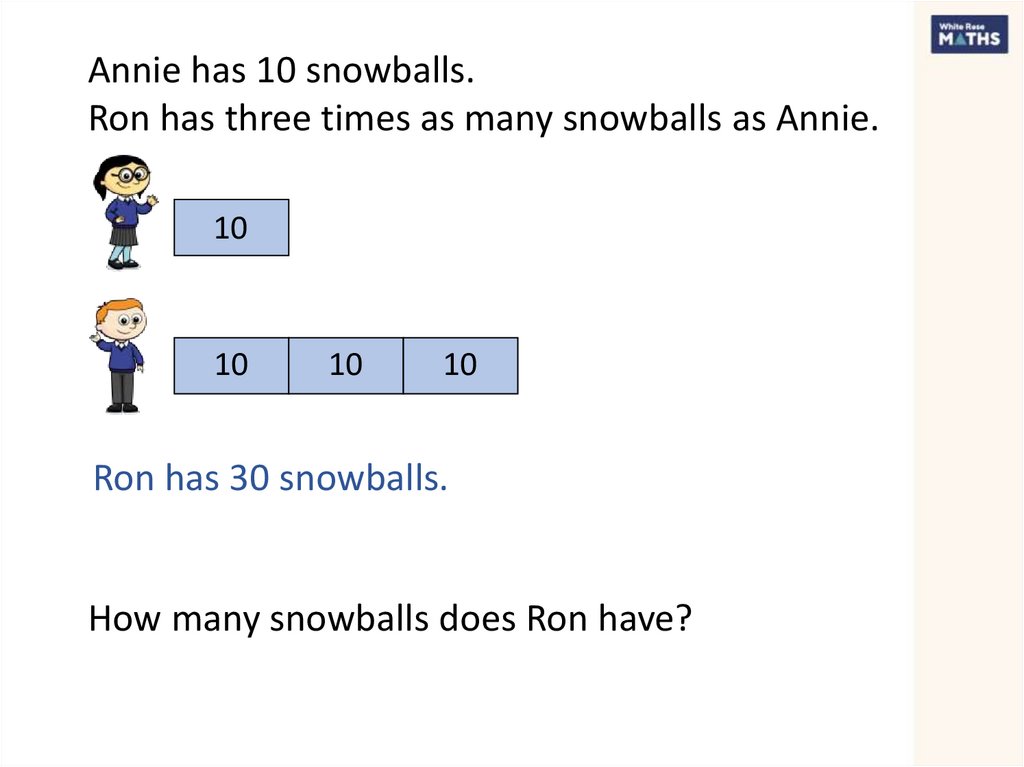Screen dimensions: 1024x767
Task: Click Annie's face with glasses
Action: [x=133, y=174]
